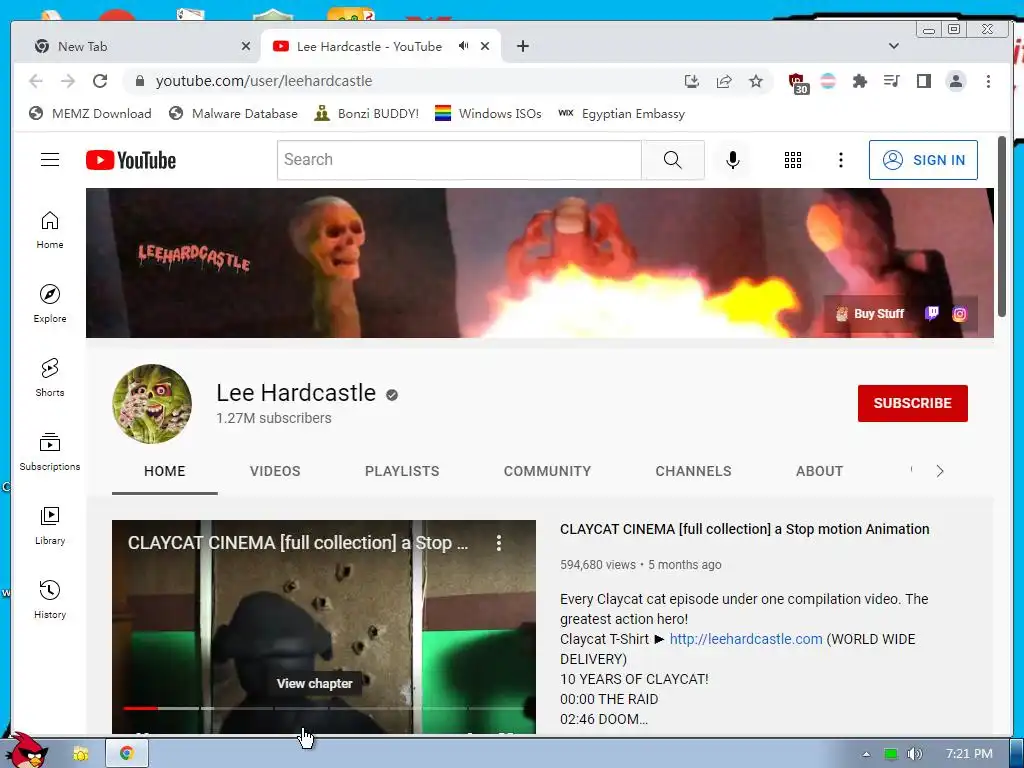Open the leehardcastle.com link
This screenshot has width=1024, height=768.
[746, 639]
